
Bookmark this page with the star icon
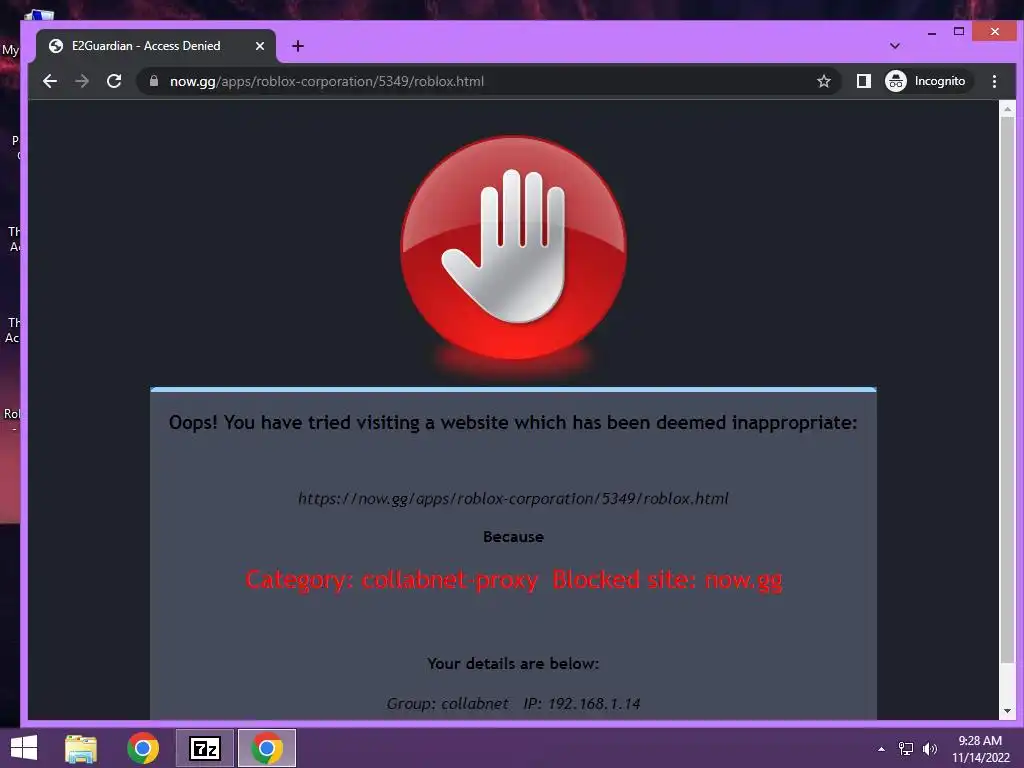click(824, 81)
